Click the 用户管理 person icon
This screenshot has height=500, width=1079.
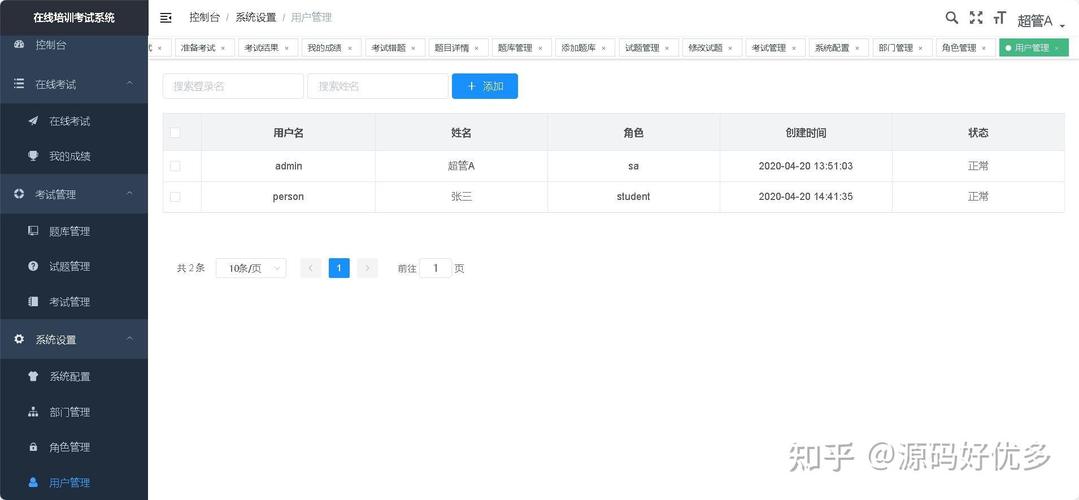click(33, 482)
